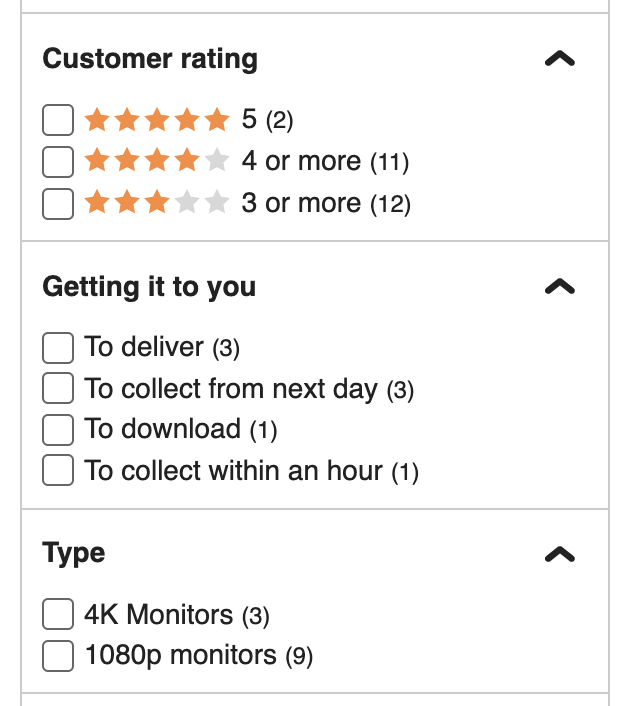
Task: Click the 4K Monitors label text
Action: (x=159, y=614)
